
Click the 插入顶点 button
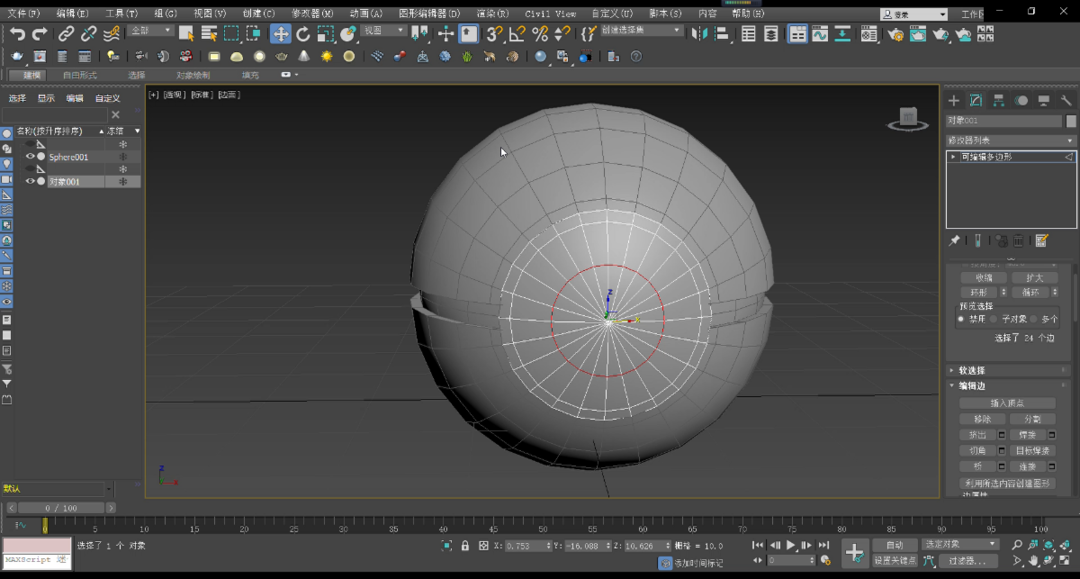[x=1007, y=403]
